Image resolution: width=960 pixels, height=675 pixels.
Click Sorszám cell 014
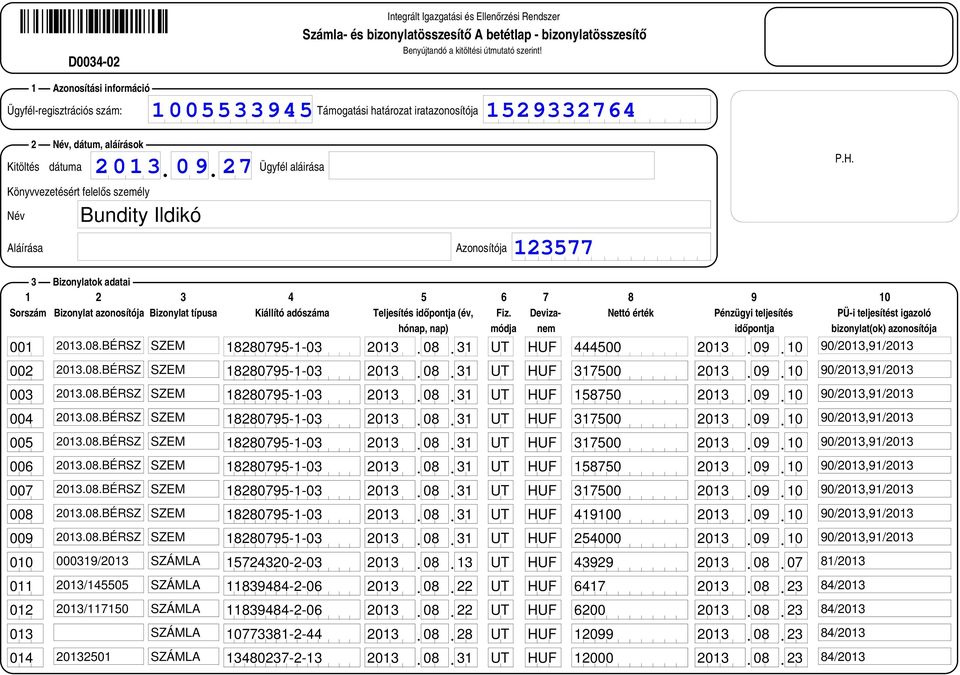click(x=25, y=657)
